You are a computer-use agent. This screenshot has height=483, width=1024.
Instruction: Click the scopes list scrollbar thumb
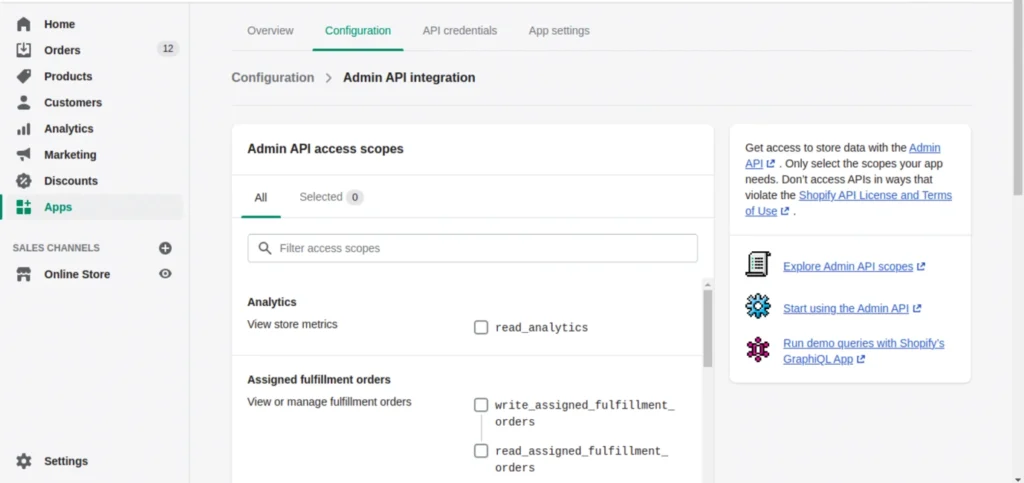coord(707,328)
